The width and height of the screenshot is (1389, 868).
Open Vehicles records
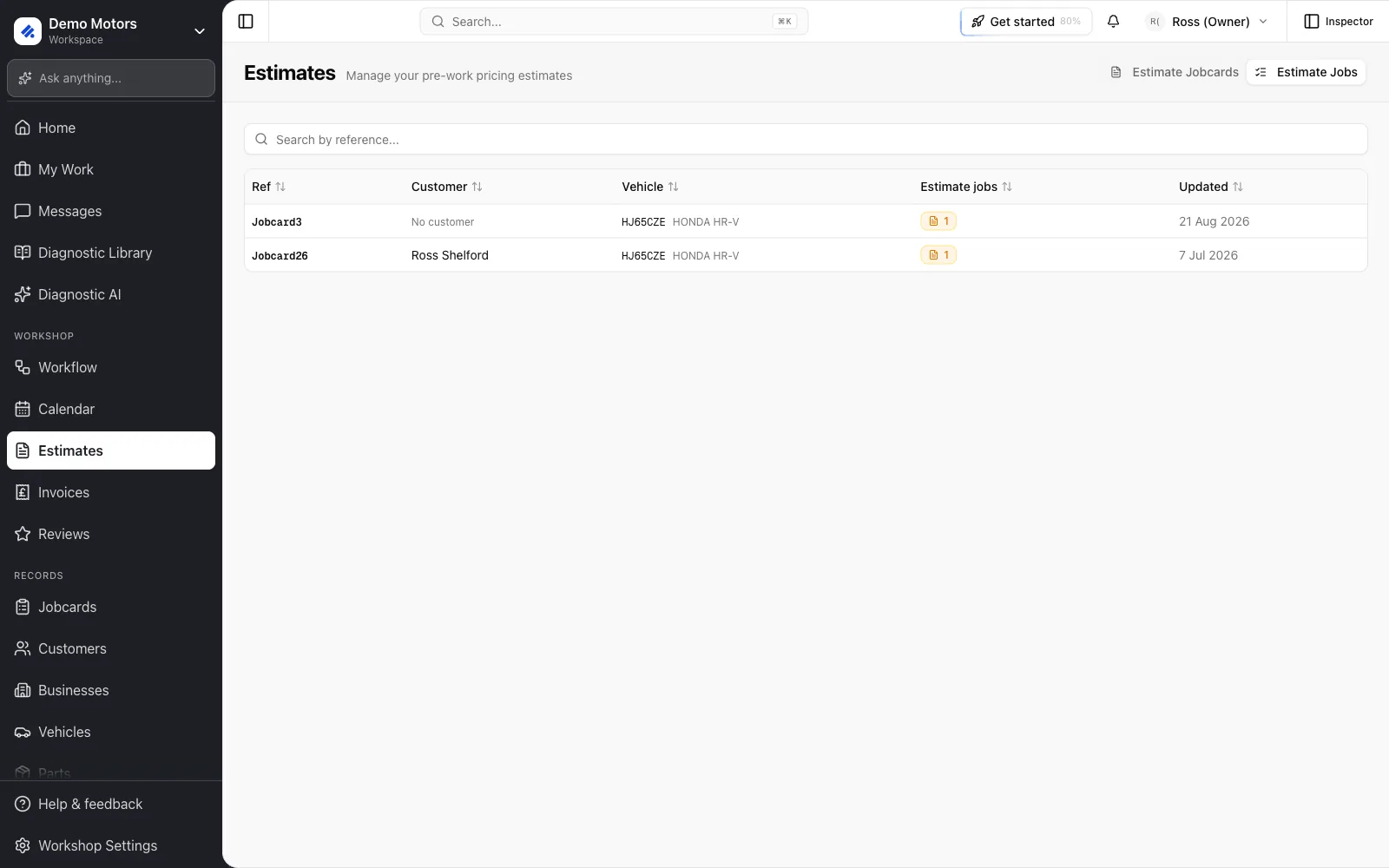[111, 732]
